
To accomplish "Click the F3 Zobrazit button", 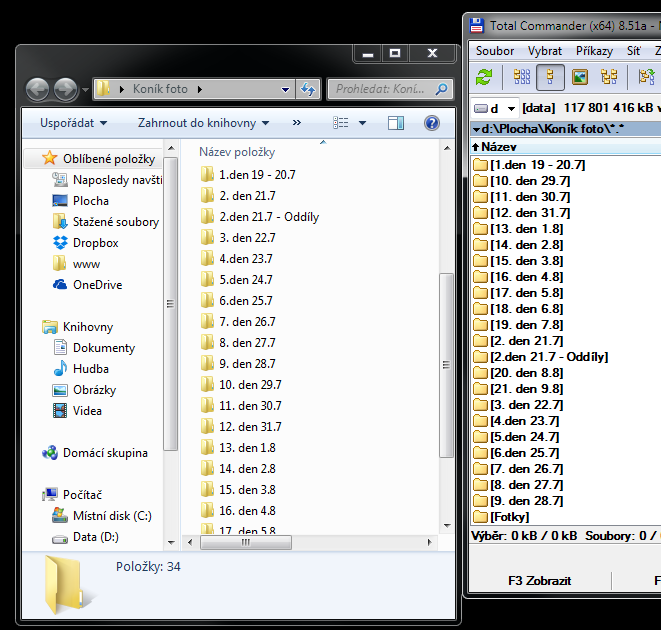I will coord(540,581).
